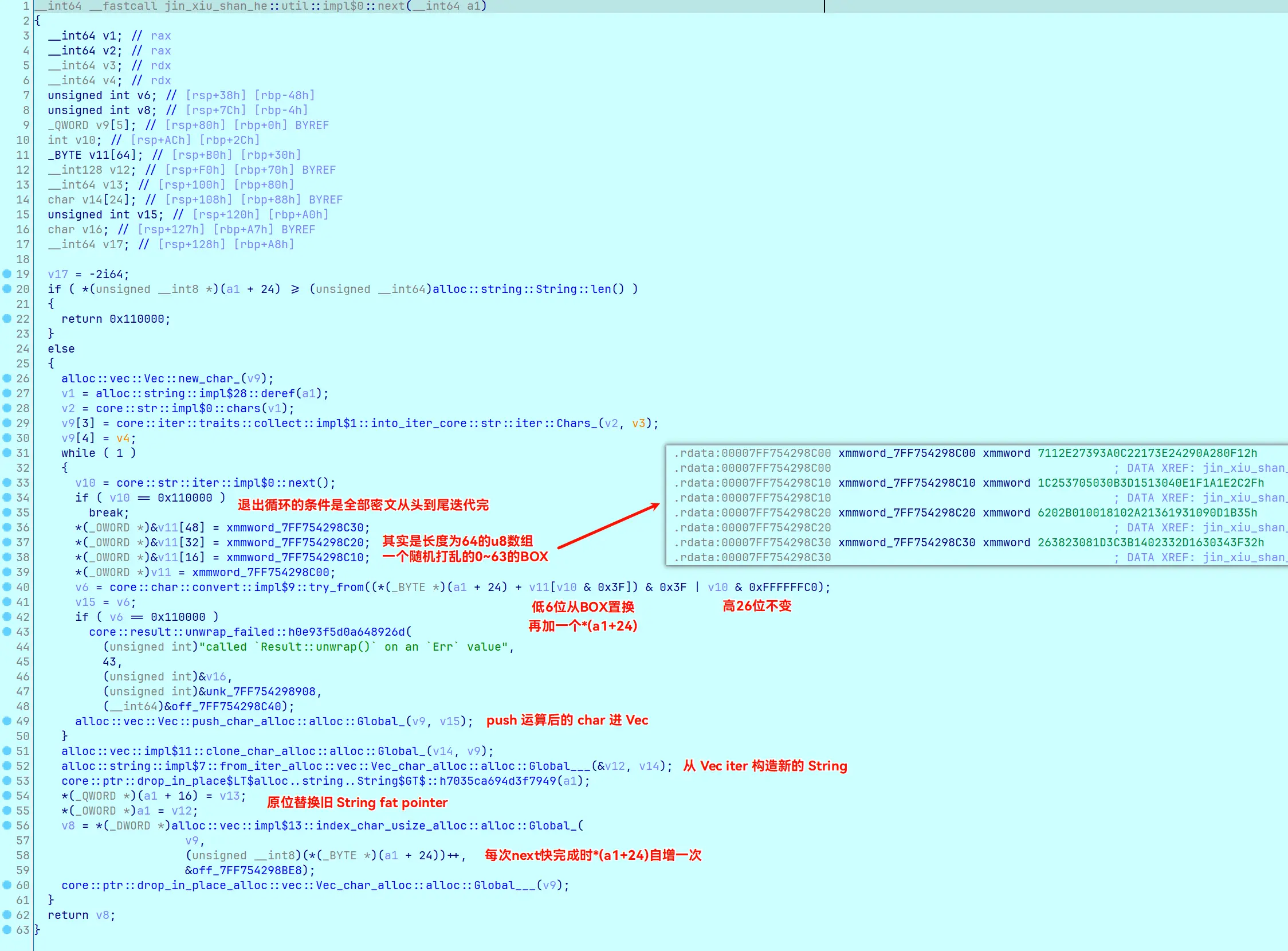Click breakpoint marker beside line 33
The width and height of the screenshot is (1288, 951).
pos(7,483)
